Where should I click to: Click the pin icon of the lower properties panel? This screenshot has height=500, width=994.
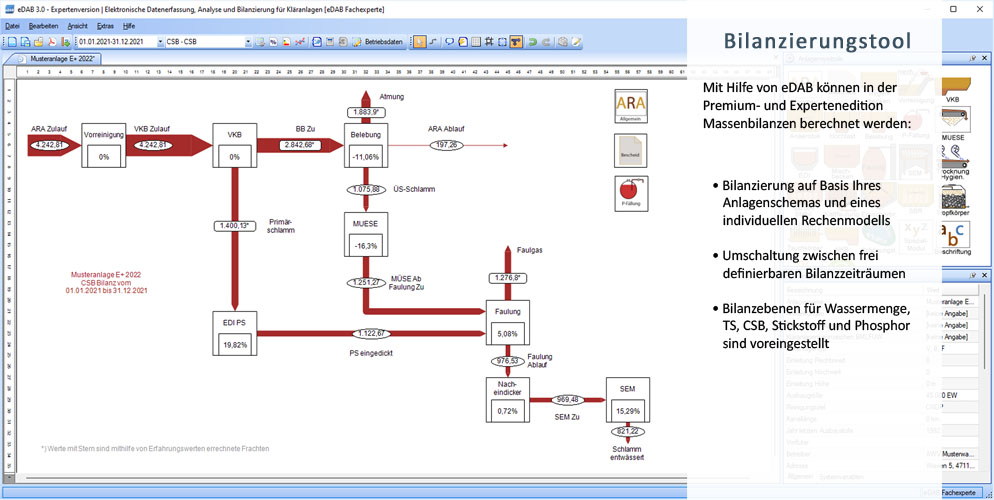point(973,276)
